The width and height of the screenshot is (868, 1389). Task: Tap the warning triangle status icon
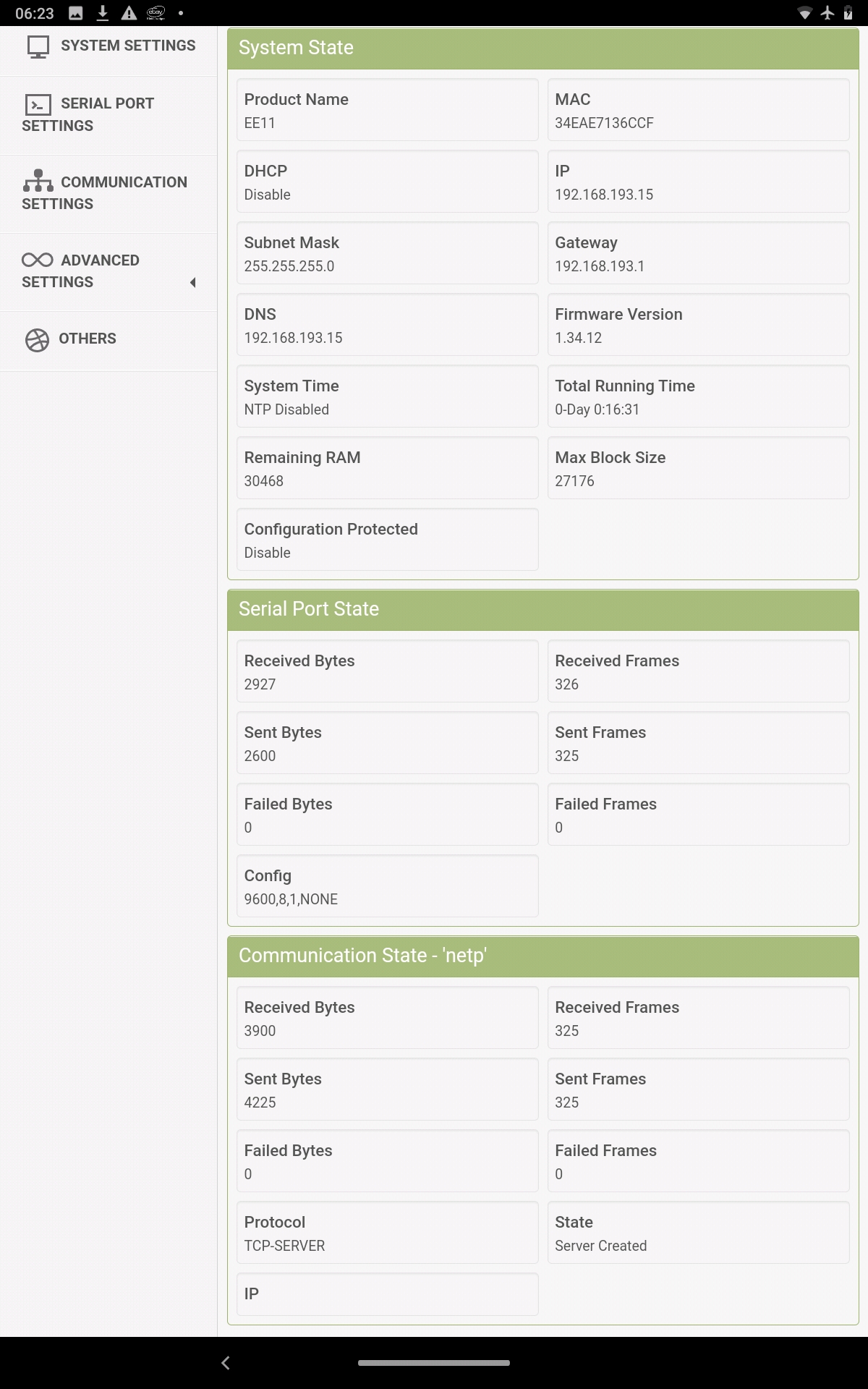129,13
